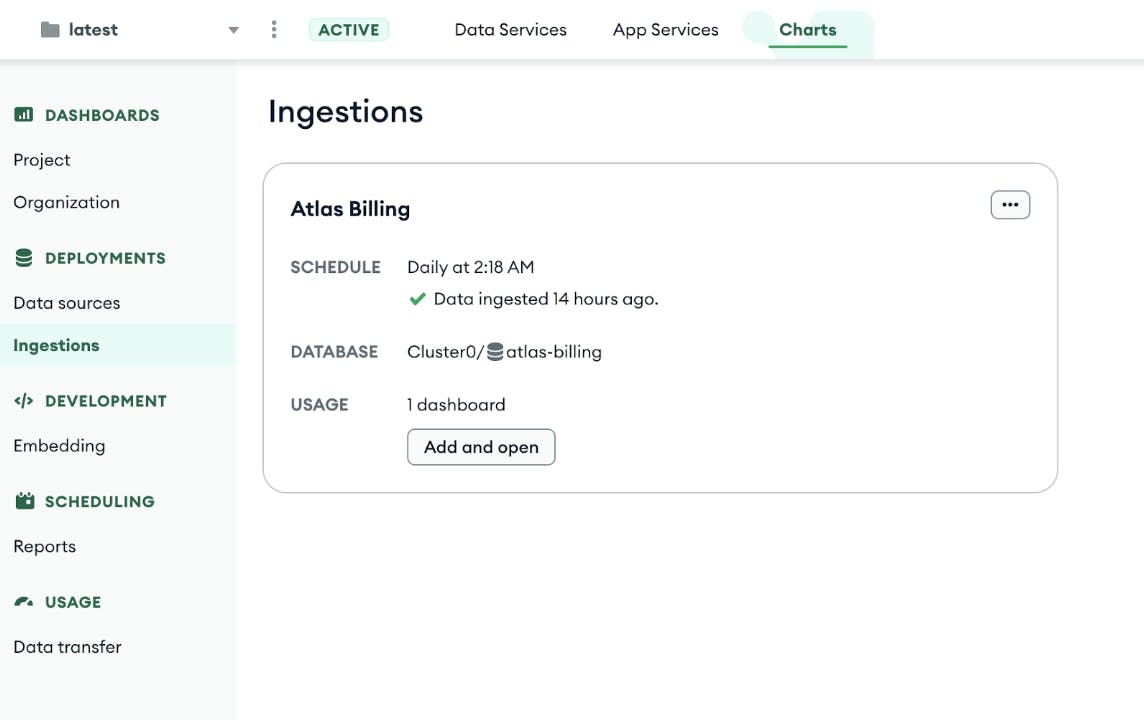Open Data sources in the sidebar
This screenshot has width=1144, height=720.
tap(67, 303)
